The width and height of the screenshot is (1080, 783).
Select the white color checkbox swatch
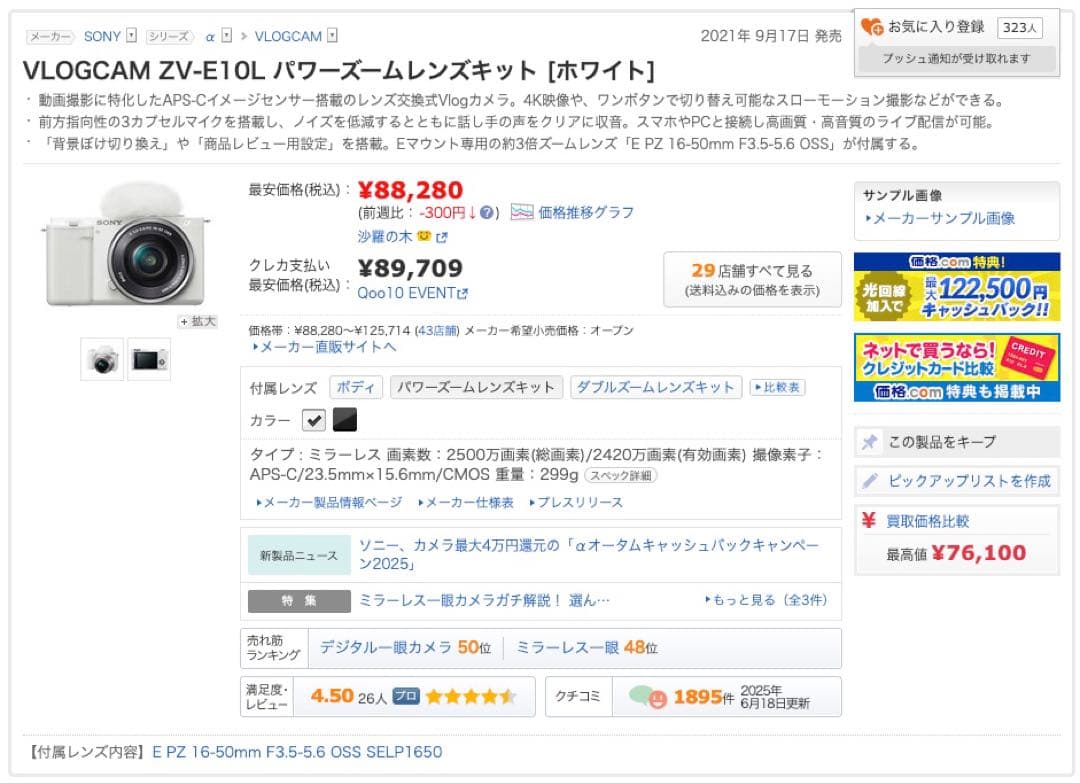[314, 420]
